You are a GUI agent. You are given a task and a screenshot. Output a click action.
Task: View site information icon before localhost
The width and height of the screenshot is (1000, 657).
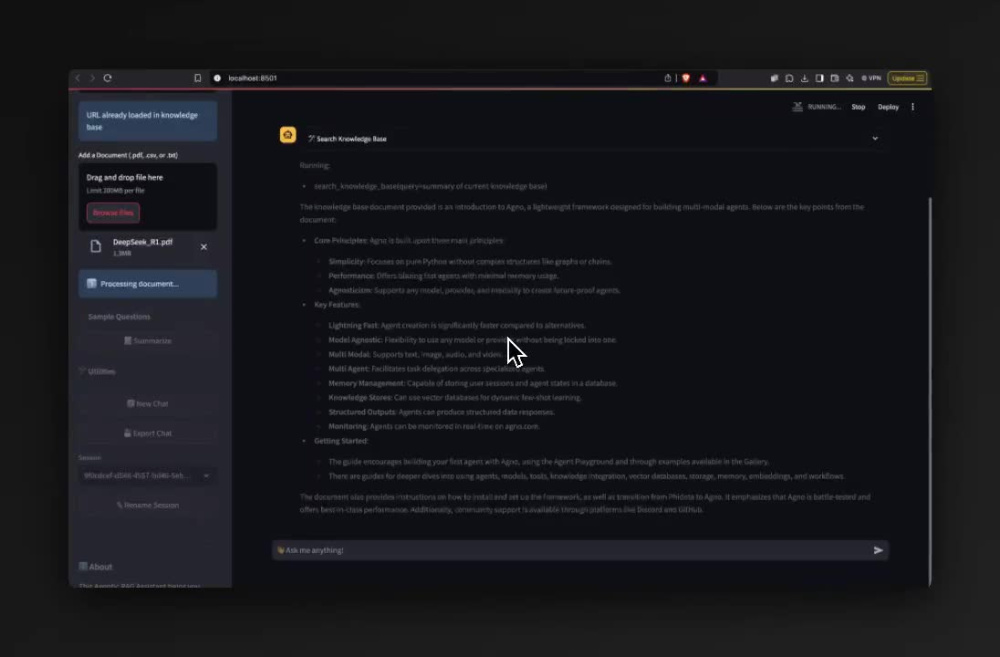tap(217, 78)
